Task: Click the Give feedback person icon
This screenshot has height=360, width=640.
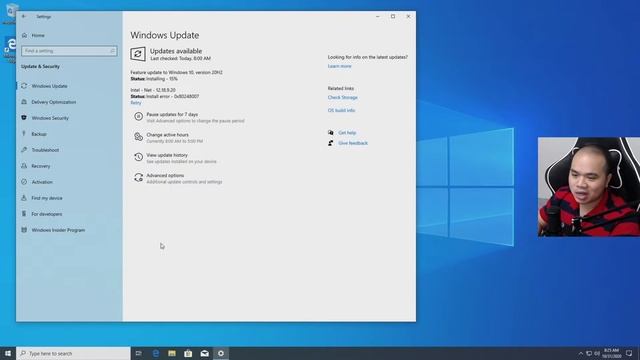Action: 331,143
